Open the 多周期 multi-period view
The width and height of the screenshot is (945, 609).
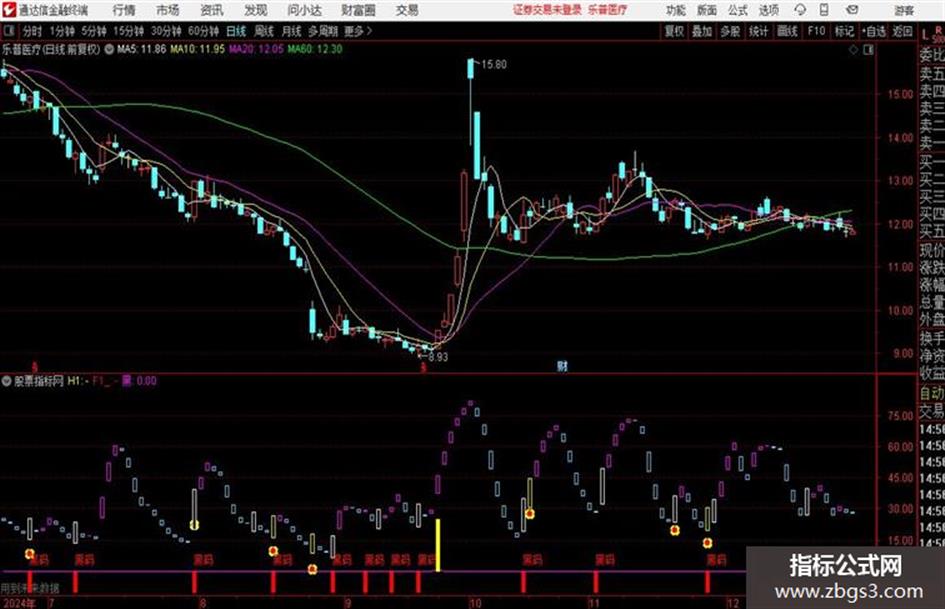pyautogui.click(x=323, y=31)
